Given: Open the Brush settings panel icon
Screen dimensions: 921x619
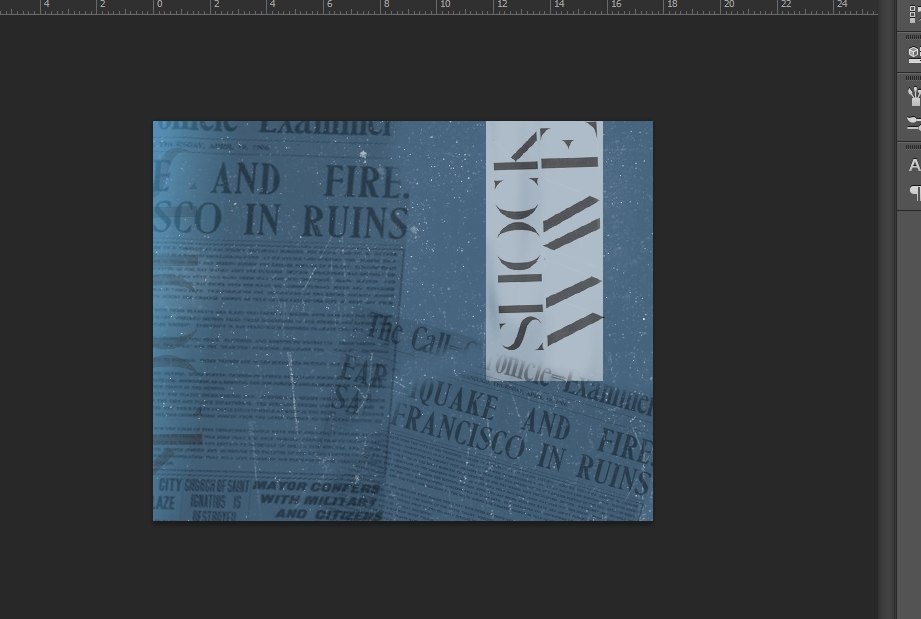Looking at the screenshot, I should (x=913, y=124).
